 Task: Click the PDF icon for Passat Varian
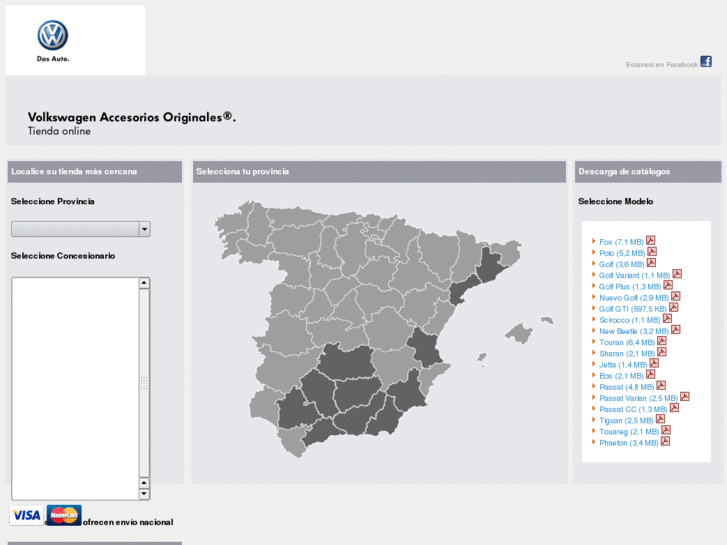coord(684,396)
